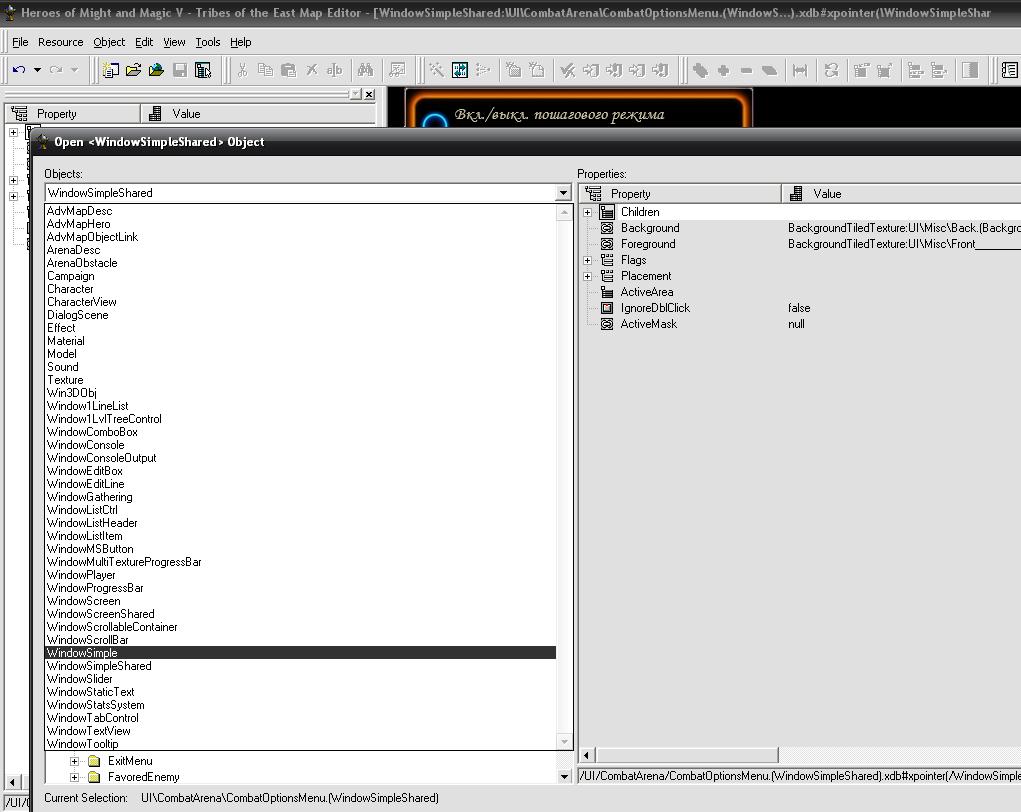1021x812 pixels.
Task: Expand the ExitMenu folder in tree
Action: point(74,761)
